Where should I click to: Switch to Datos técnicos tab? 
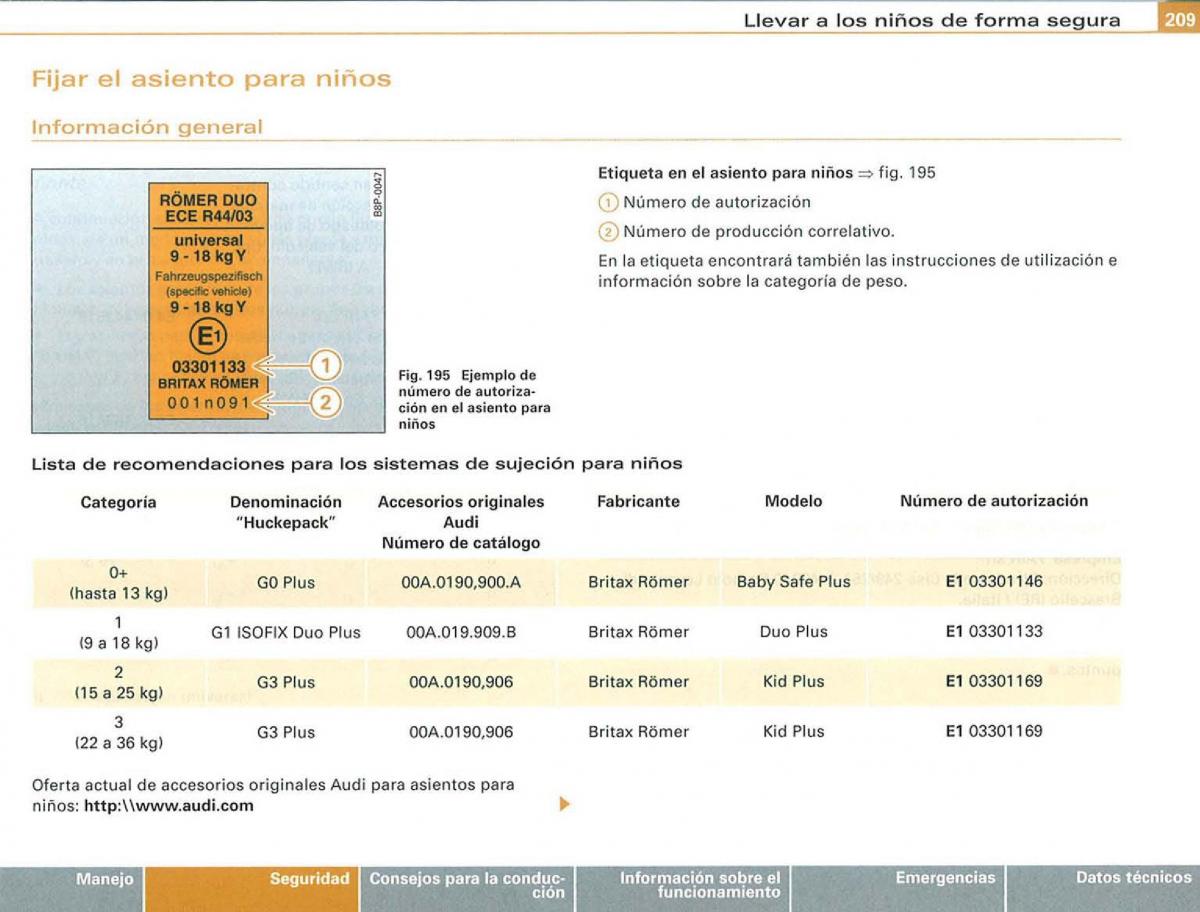tap(1103, 888)
